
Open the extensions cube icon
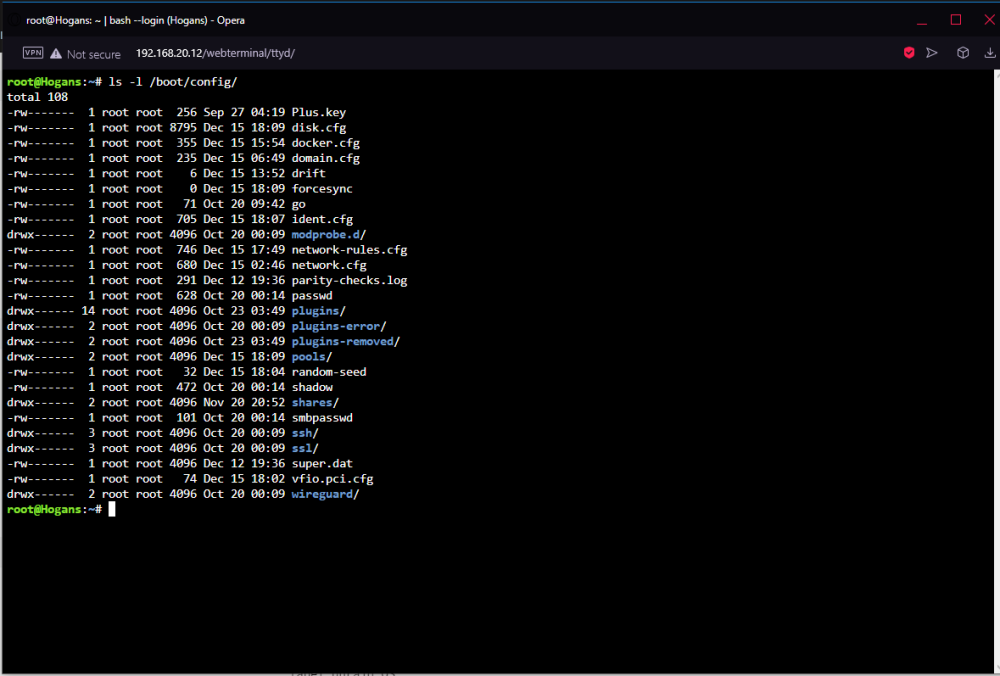(963, 53)
